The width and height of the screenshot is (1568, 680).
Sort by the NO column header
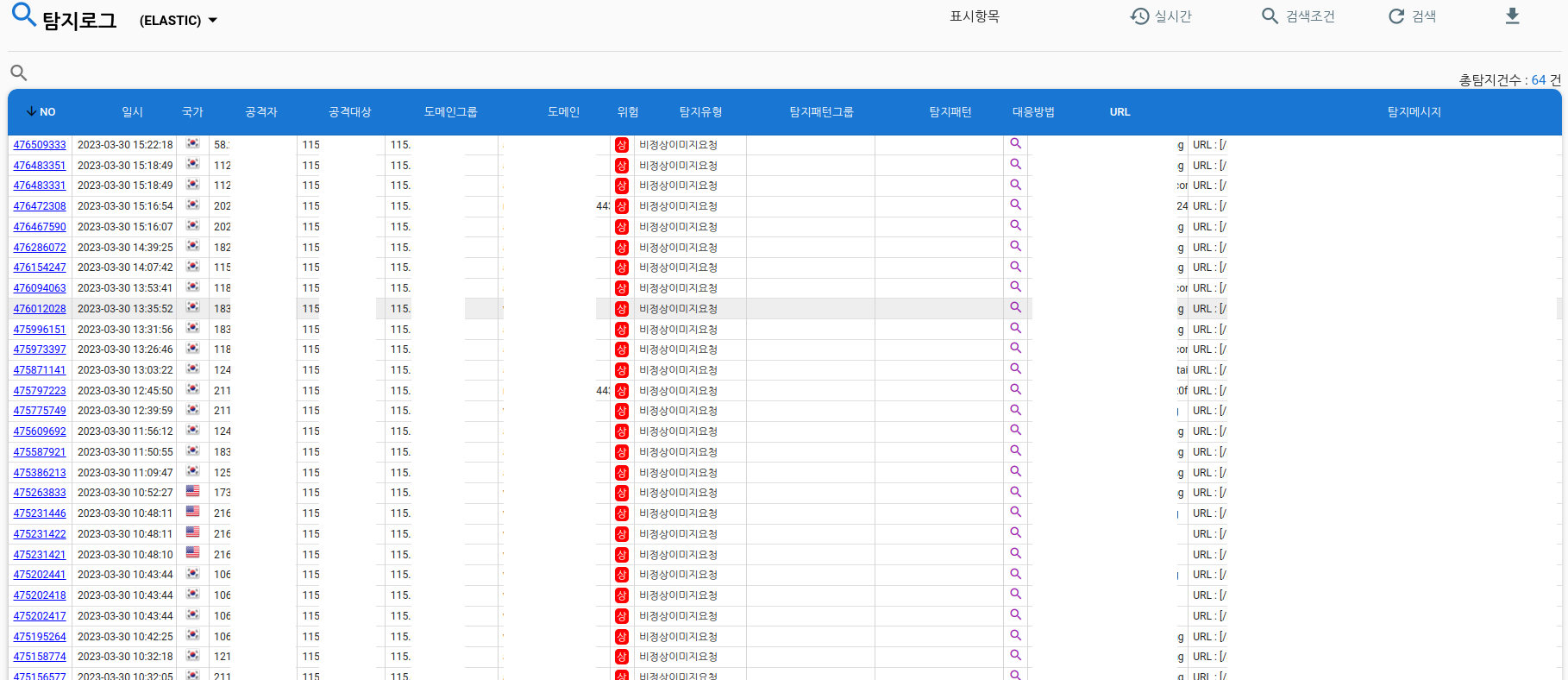pyautogui.click(x=41, y=112)
